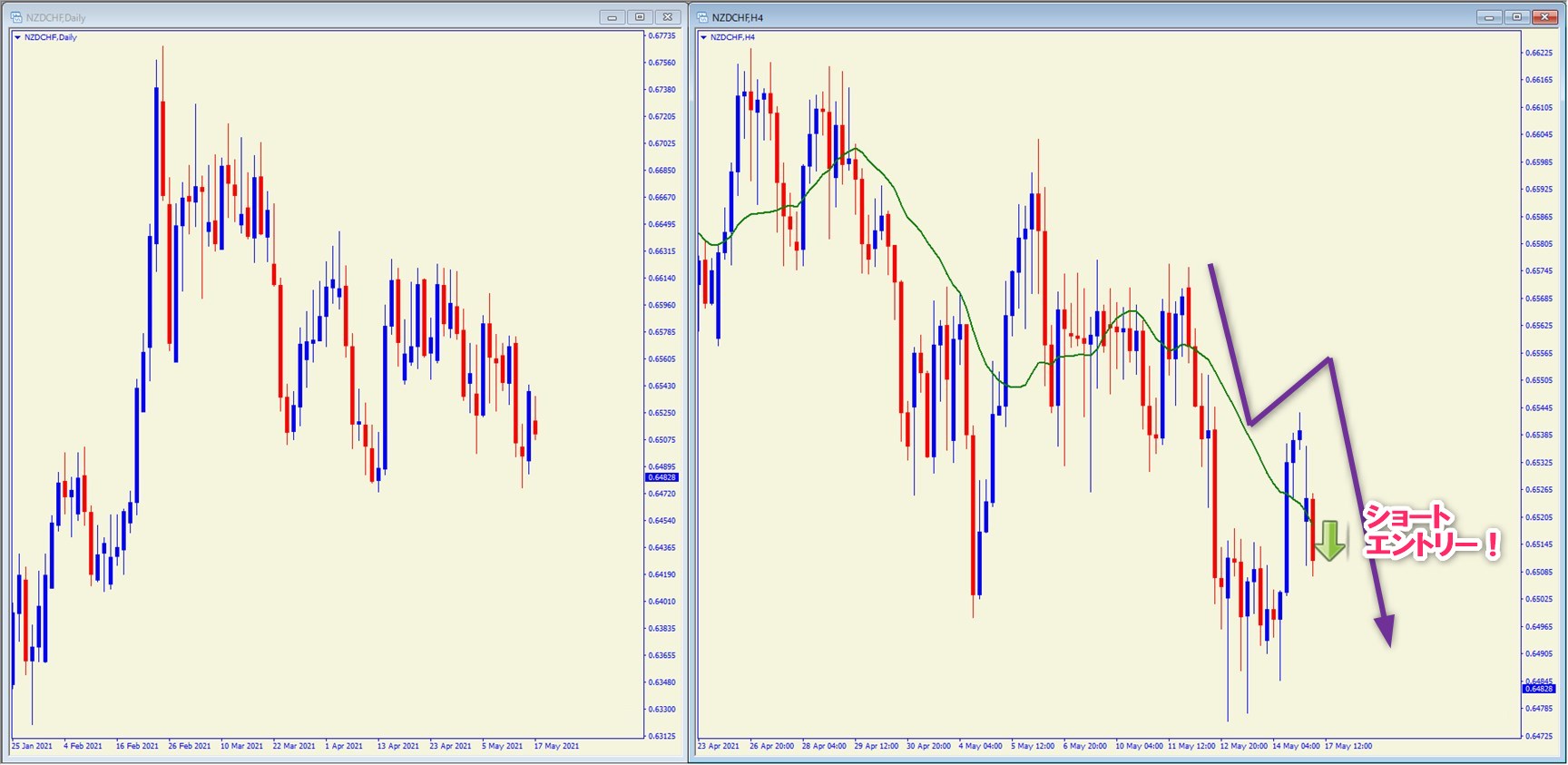The width and height of the screenshot is (1568, 765).
Task: Click price level 0.65985 on the H4 axis
Action: coord(1539,162)
